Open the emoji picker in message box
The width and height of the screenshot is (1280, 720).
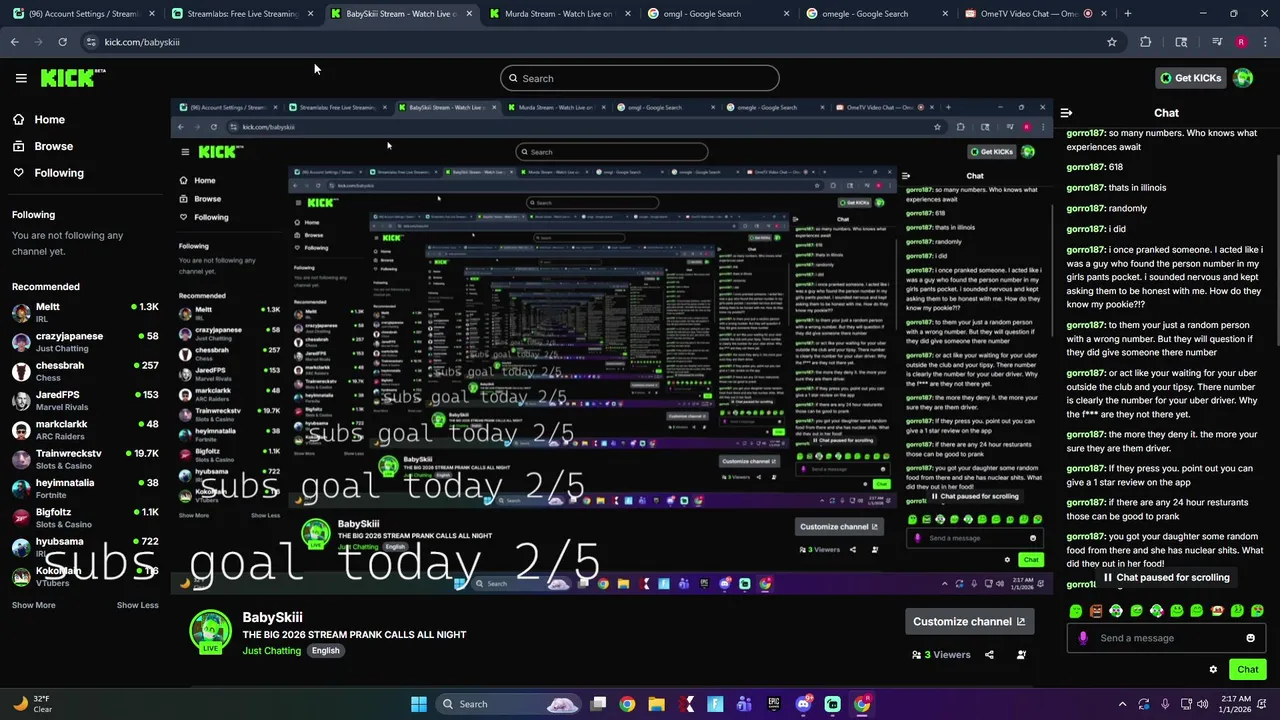(x=1250, y=638)
